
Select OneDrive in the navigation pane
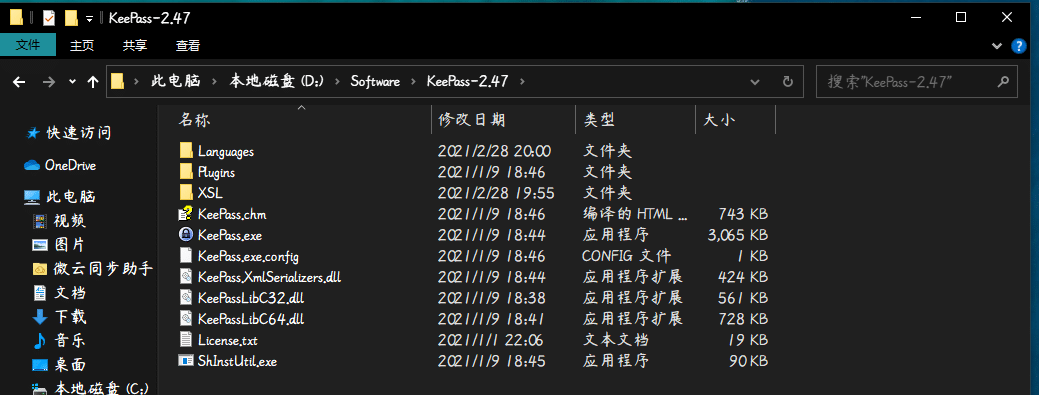click(x=70, y=165)
